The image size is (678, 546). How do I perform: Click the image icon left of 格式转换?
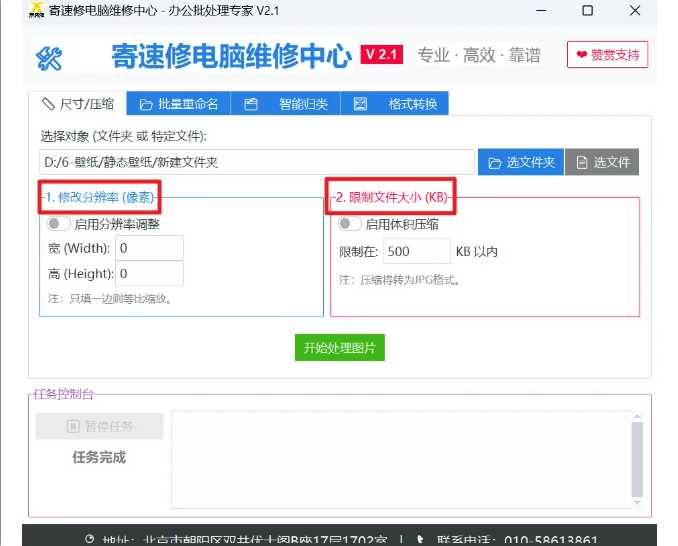360,104
